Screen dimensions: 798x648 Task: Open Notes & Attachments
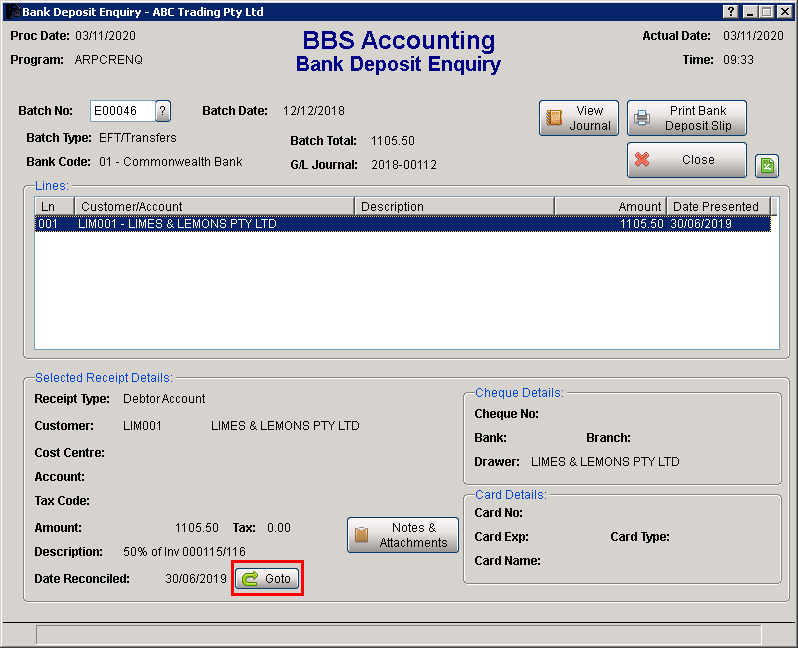pos(403,535)
